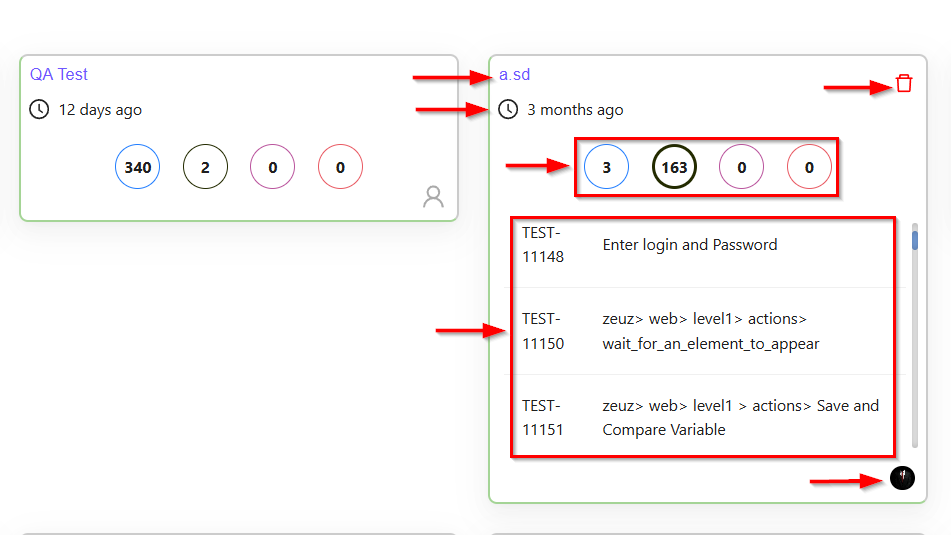Select the red 0 circle in QA Test card
Image resolution: width=951 pixels, height=535 pixels.
coord(340,167)
